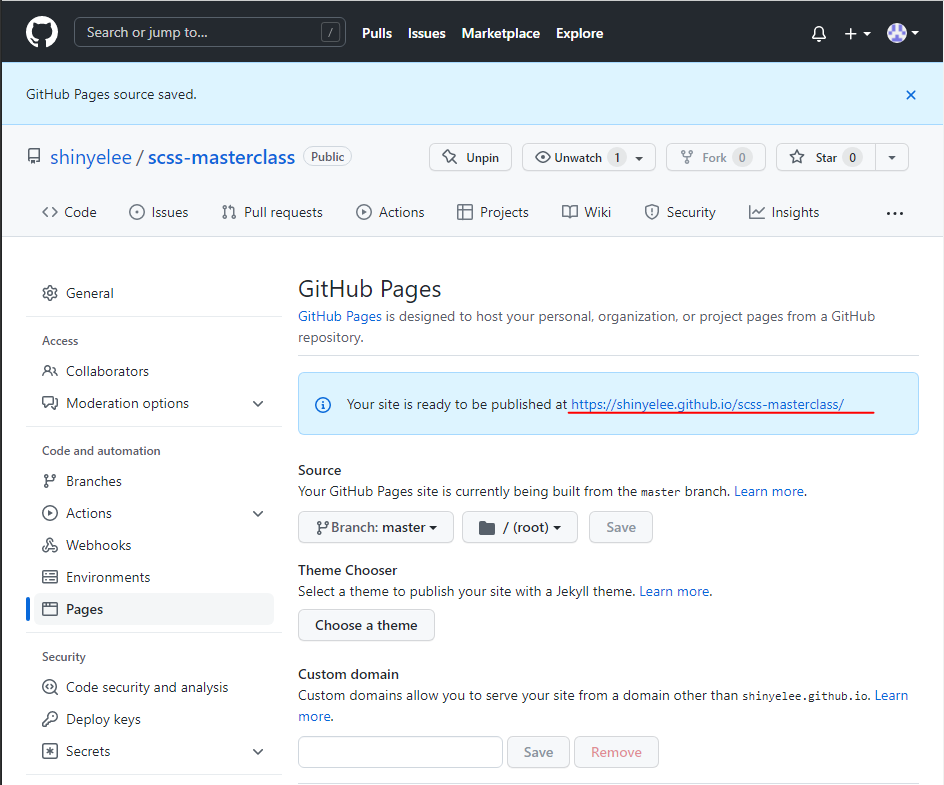Viewport: 944px width, 785px height.
Task: Click the info icon in site-ready notice
Action: click(323, 405)
